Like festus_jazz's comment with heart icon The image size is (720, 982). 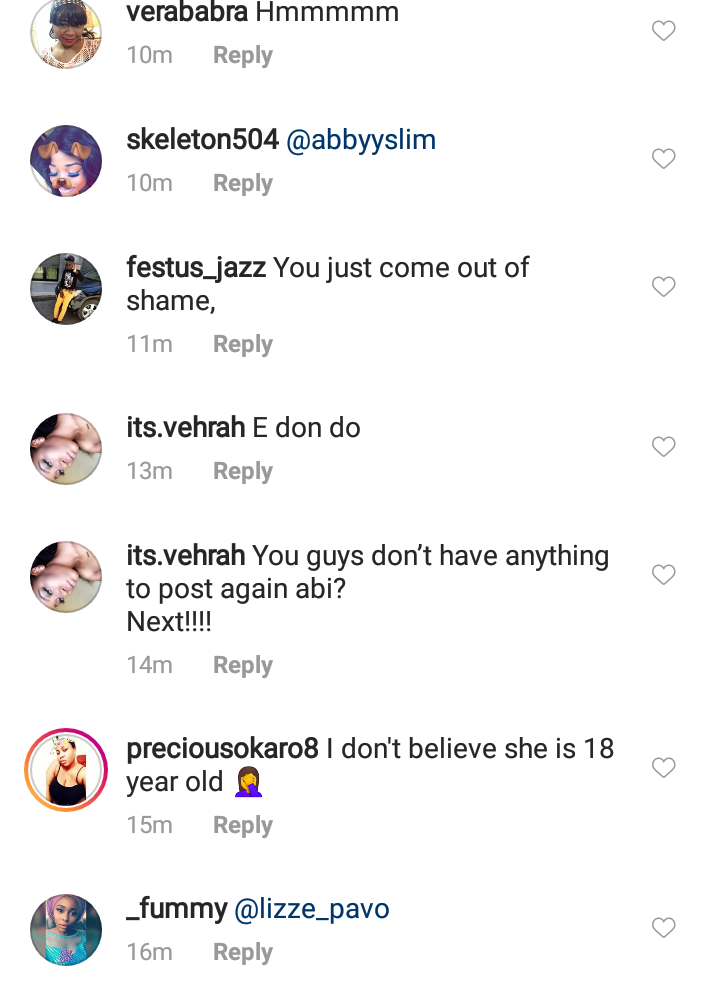(663, 287)
